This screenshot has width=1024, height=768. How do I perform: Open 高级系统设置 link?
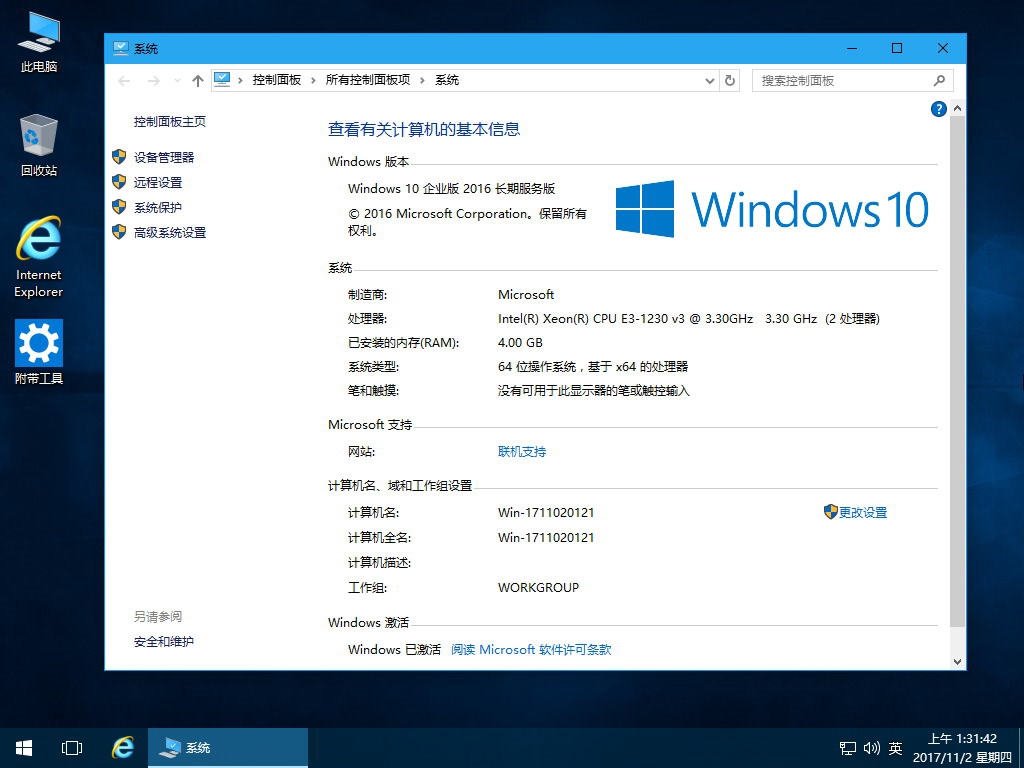(170, 232)
